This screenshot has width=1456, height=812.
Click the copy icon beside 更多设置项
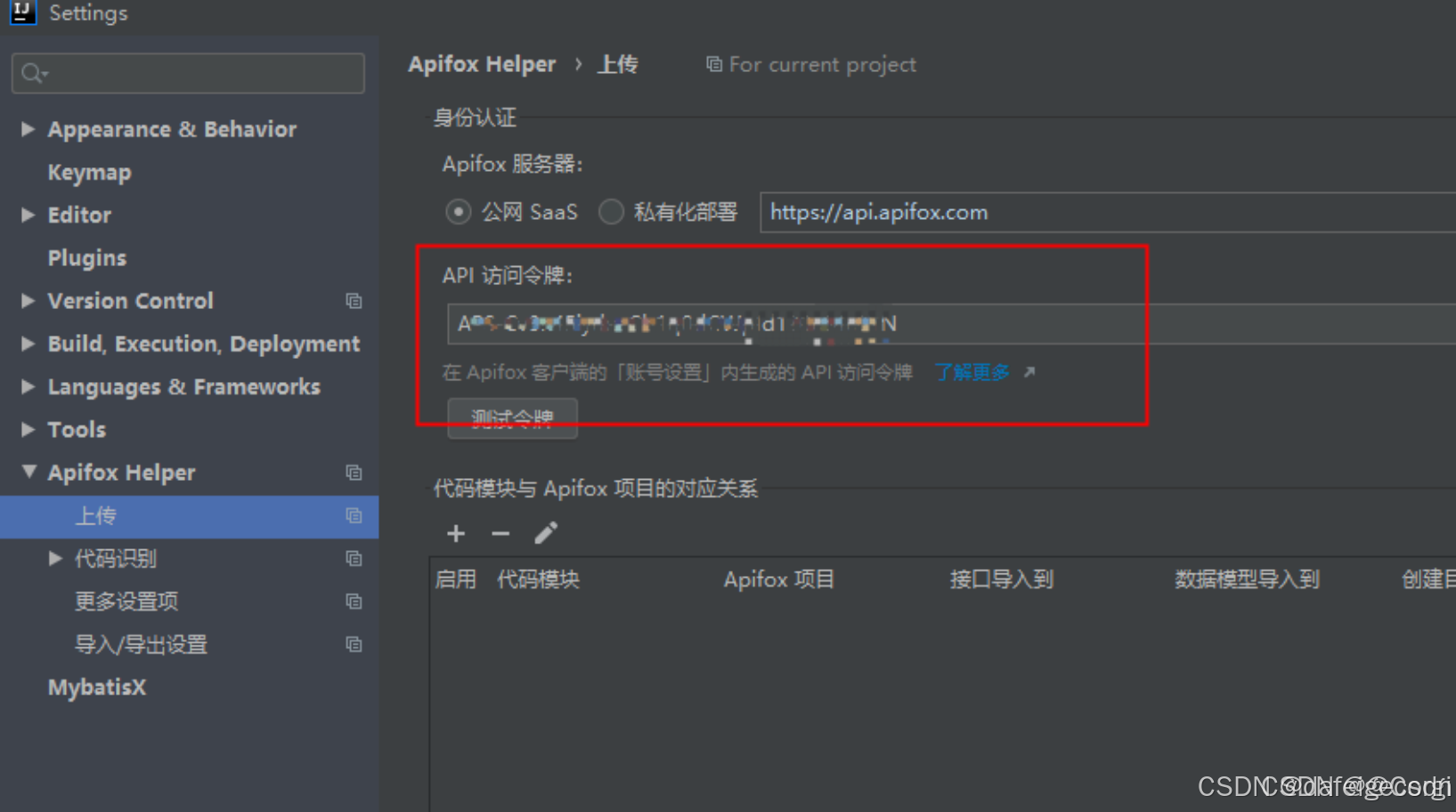point(354,602)
